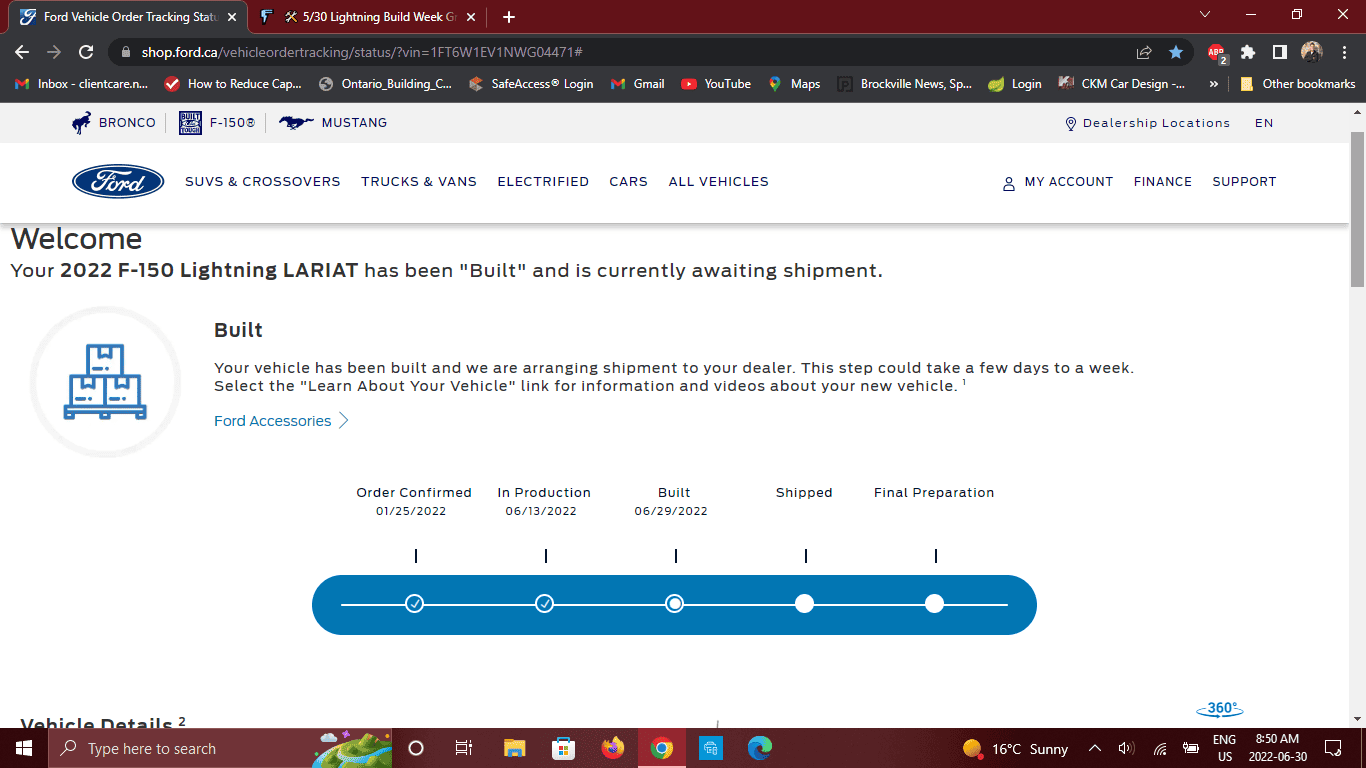The height and width of the screenshot is (768, 1366).
Task: Click the page vertical scrollbar
Action: pyautogui.click(x=1357, y=208)
